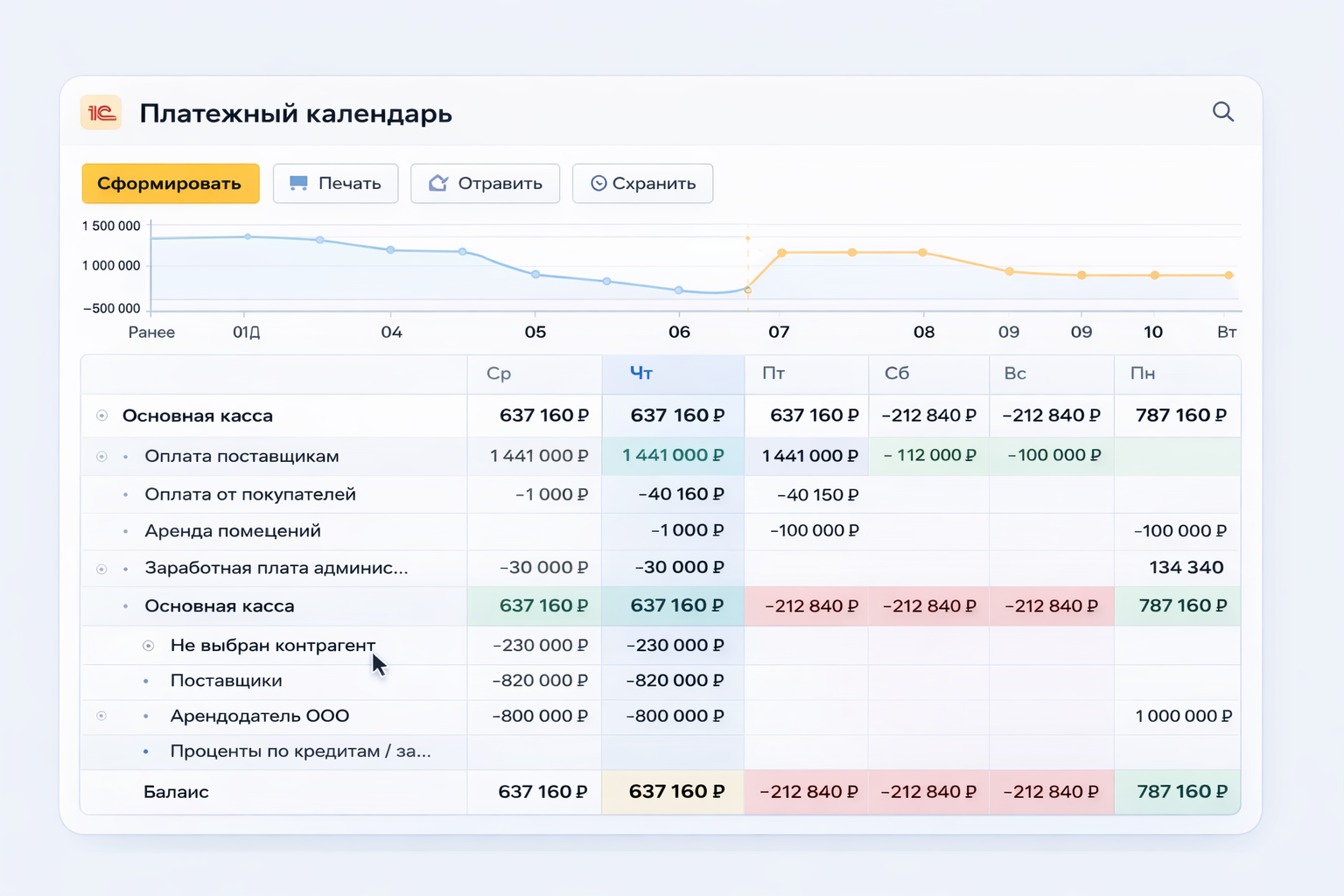Viewport: 1344px width, 896px height.
Task: Click the clock icon in Сохранить button
Action: (598, 184)
